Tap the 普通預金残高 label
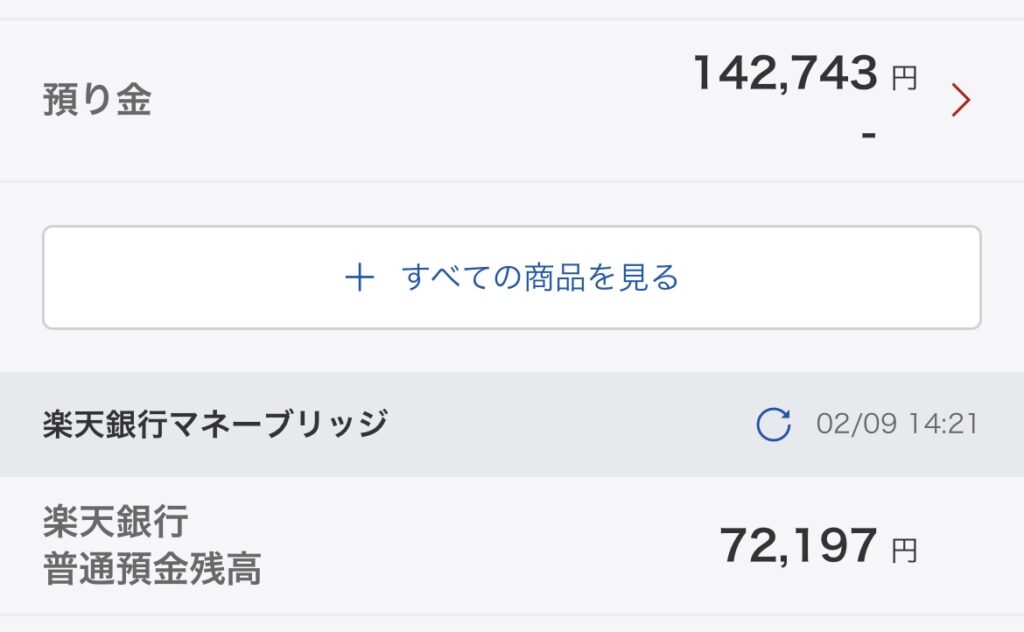Viewport: 1024px width, 632px height. tap(152, 568)
